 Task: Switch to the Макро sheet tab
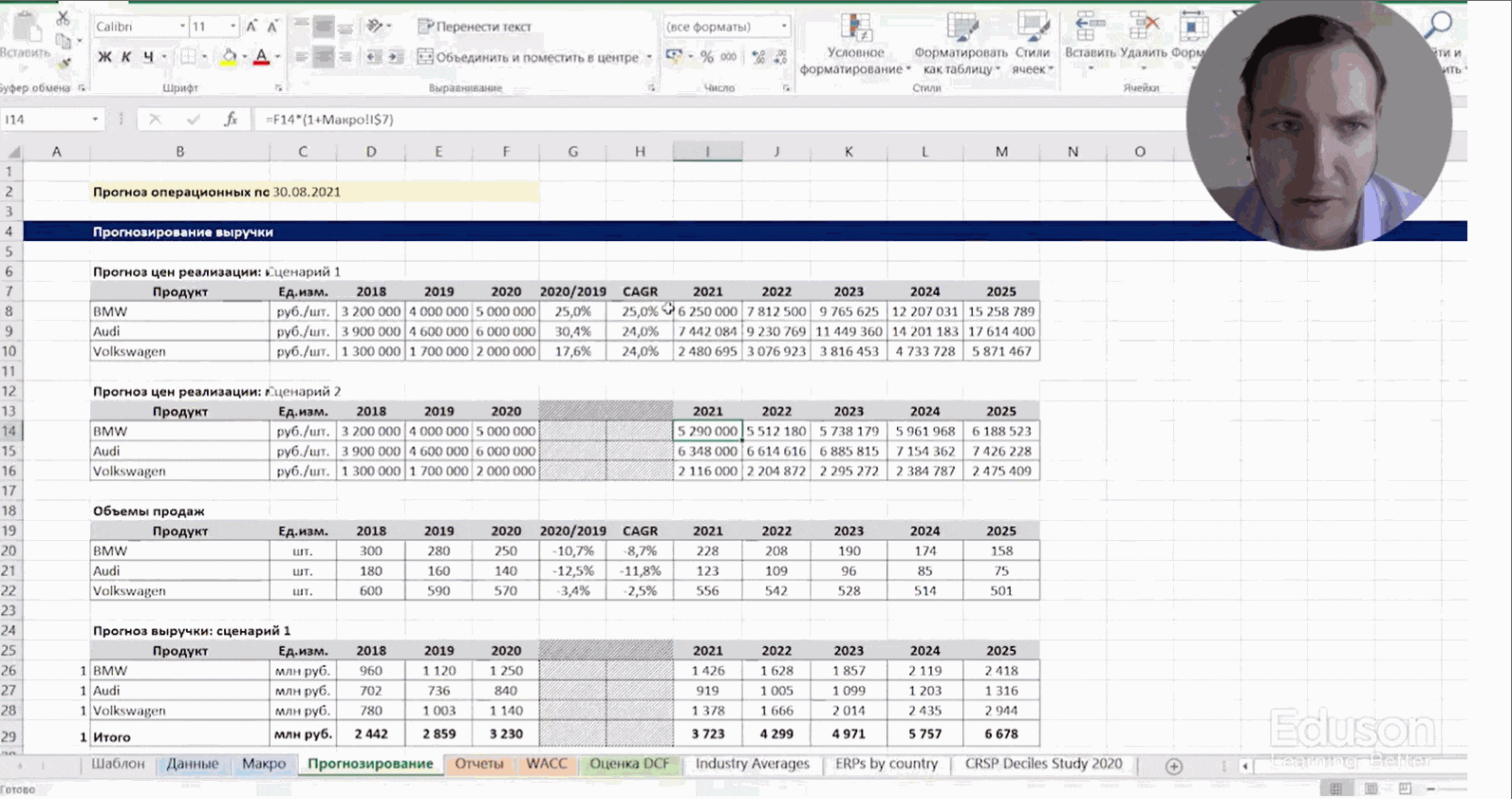pos(264,764)
